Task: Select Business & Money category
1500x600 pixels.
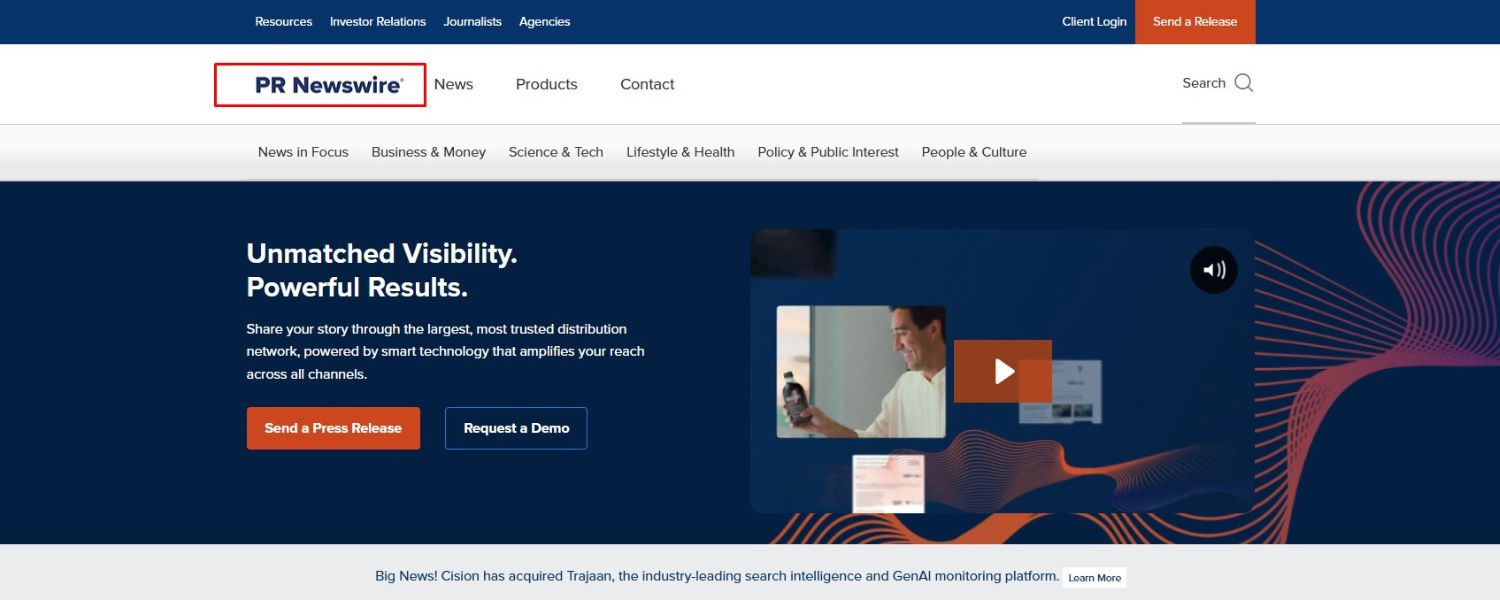Action: 428,151
